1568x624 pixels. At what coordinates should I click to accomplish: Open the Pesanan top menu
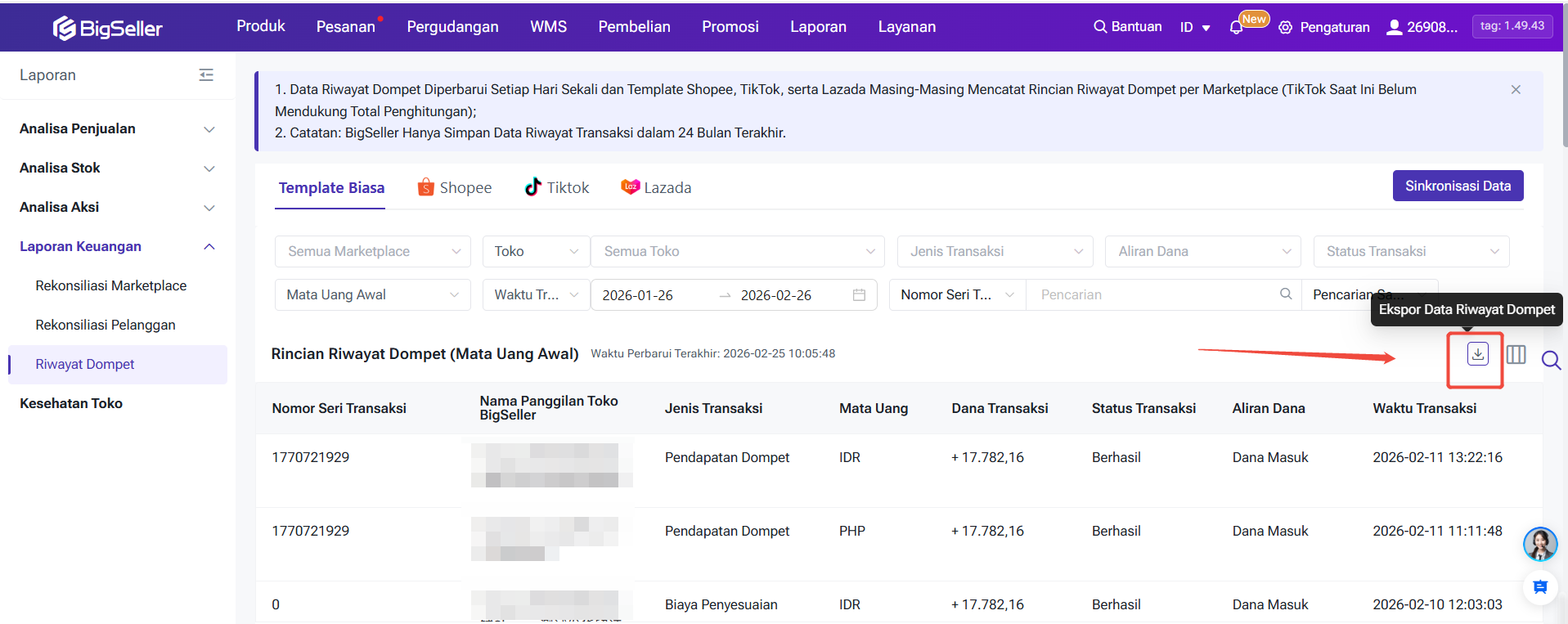pyautogui.click(x=345, y=27)
